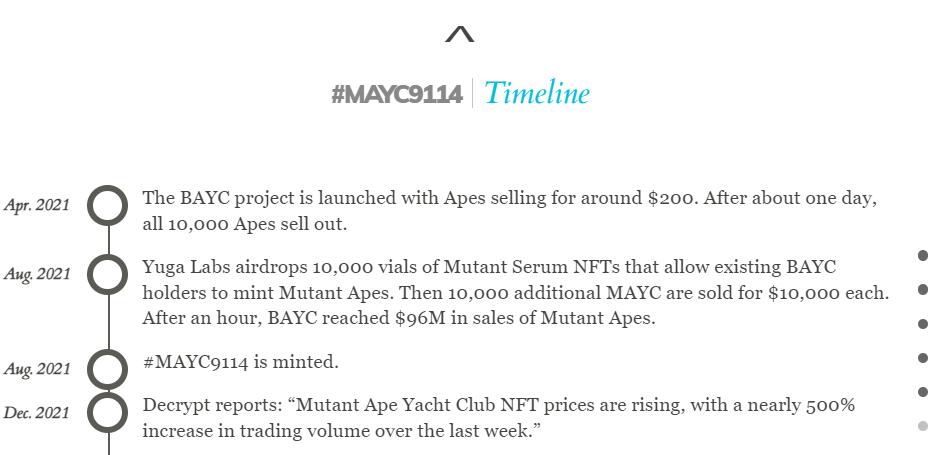Click the Aug. 2021 date beside the Yuga Labs entry
This screenshot has height=455, width=933.
[37, 275]
